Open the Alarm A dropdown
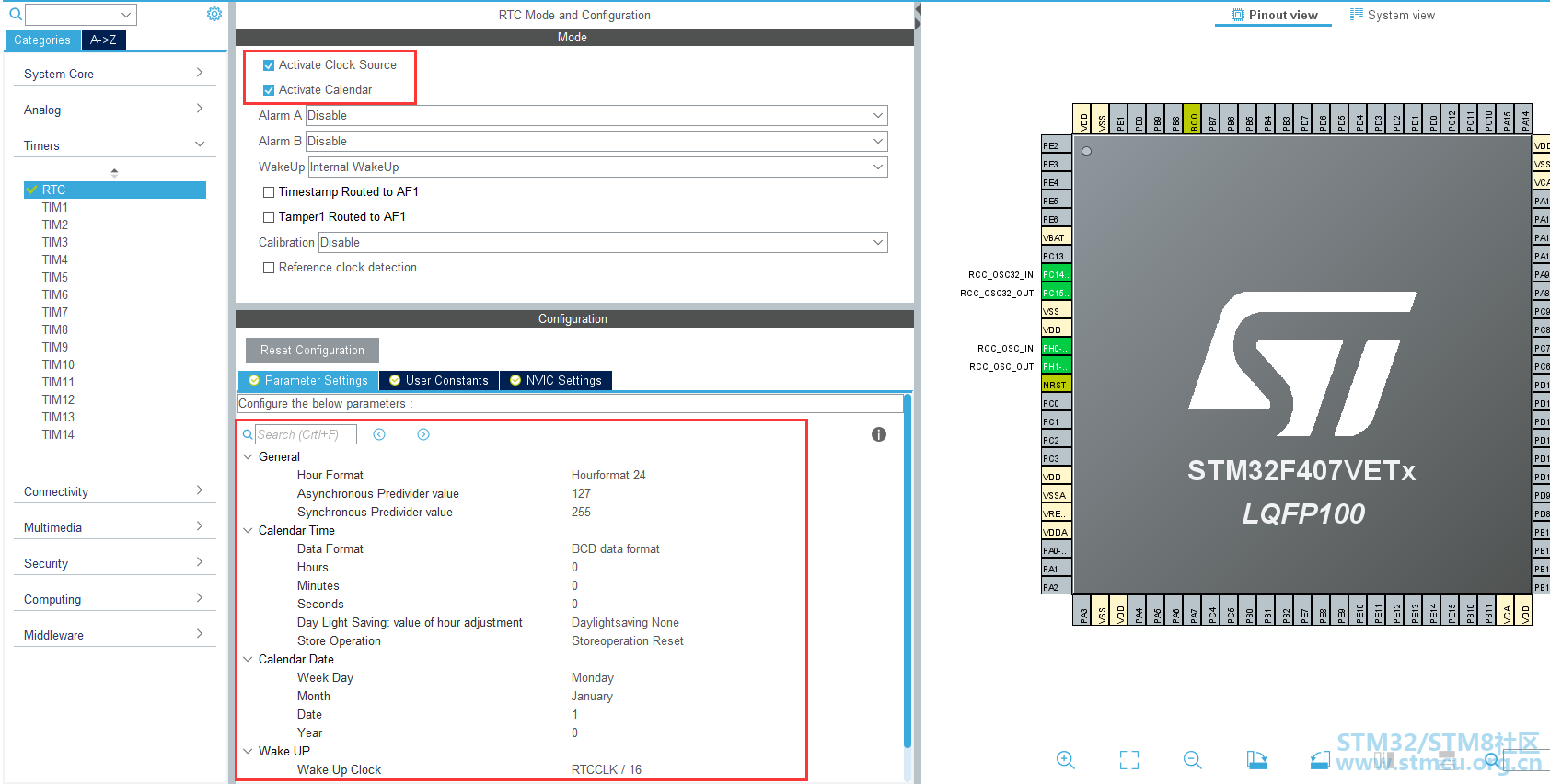The width and height of the screenshot is (1550, 784). tap(596, 115)
